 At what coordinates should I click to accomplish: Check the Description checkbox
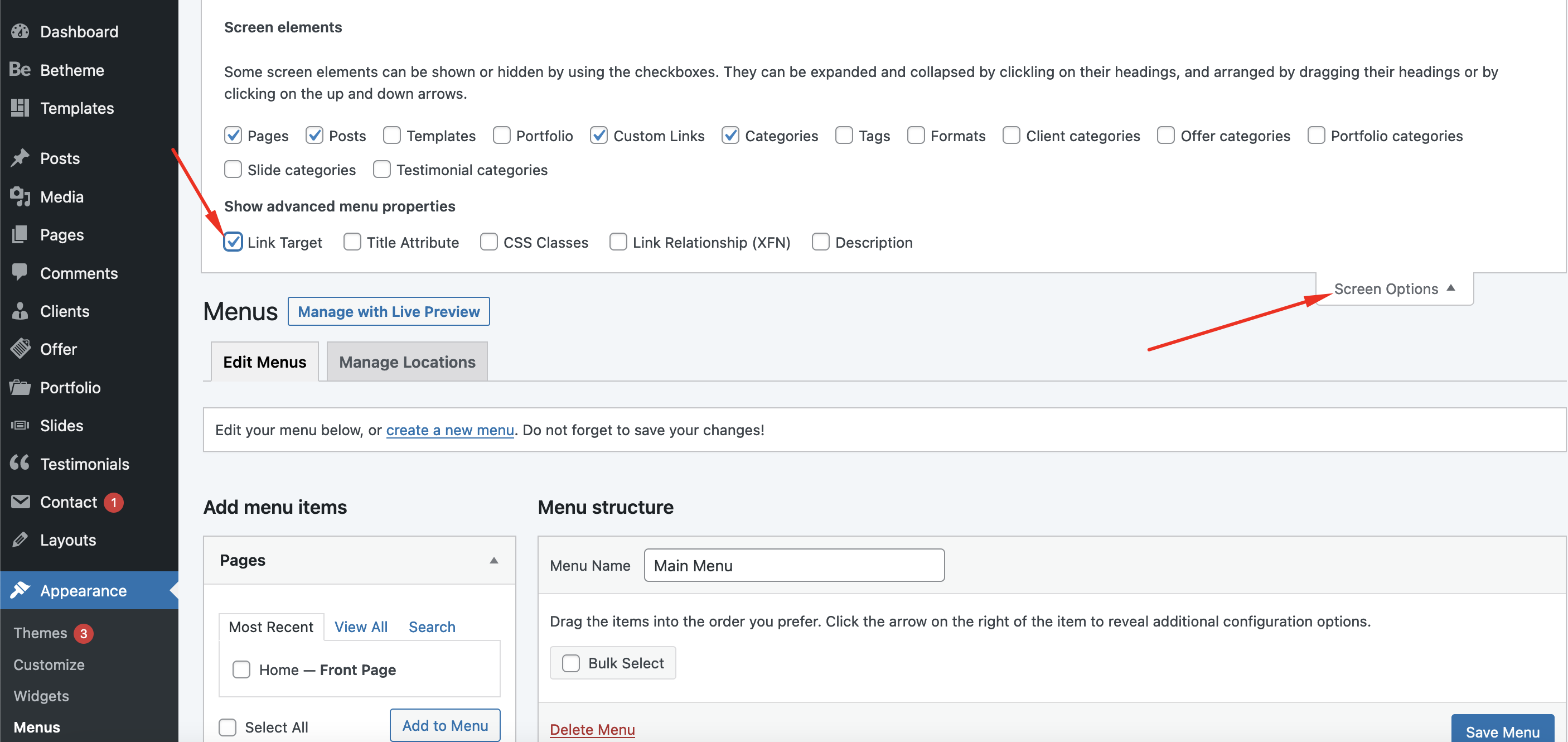820,242
